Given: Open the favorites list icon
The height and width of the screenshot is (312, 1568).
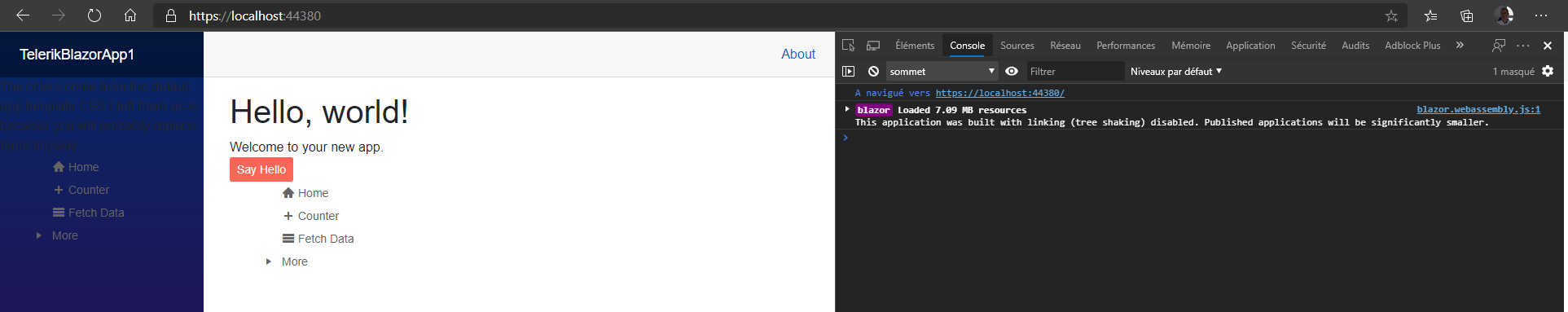Looking at the screenshot, I should coord(1430,15).
